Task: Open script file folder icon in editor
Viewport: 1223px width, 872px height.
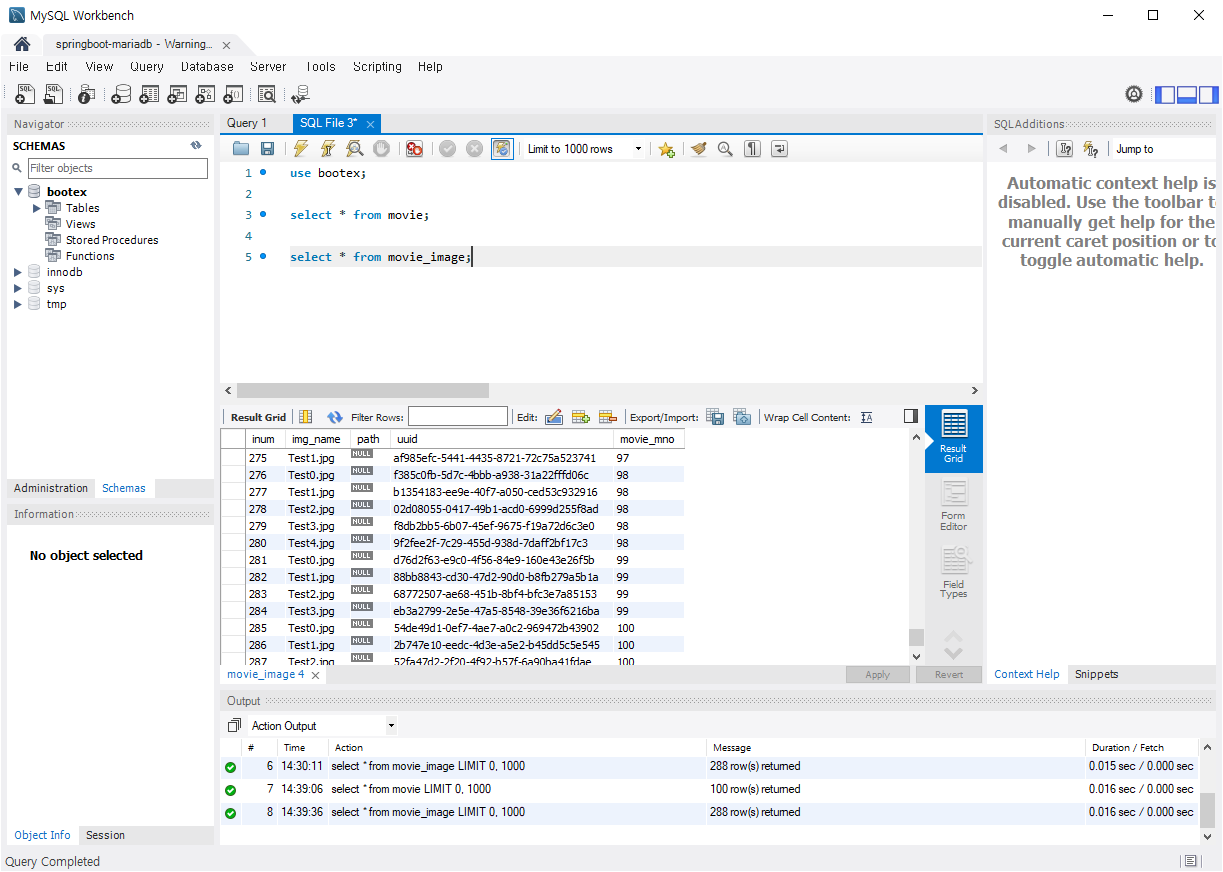Action: (x=241, y=148)
